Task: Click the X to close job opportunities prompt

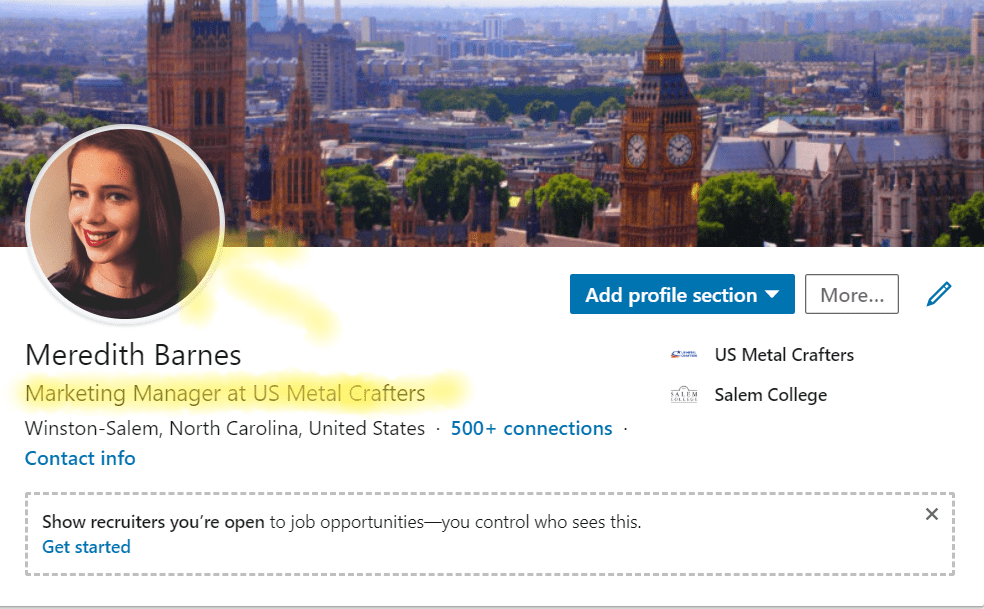Action: coord(931,513)
